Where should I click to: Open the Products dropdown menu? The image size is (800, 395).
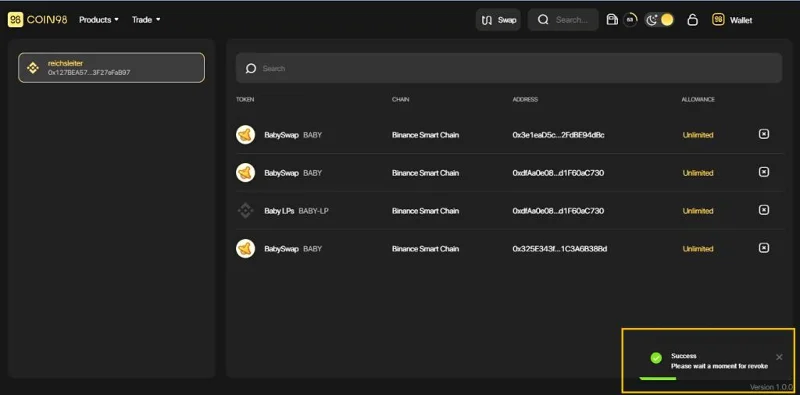tap(98, 19)
